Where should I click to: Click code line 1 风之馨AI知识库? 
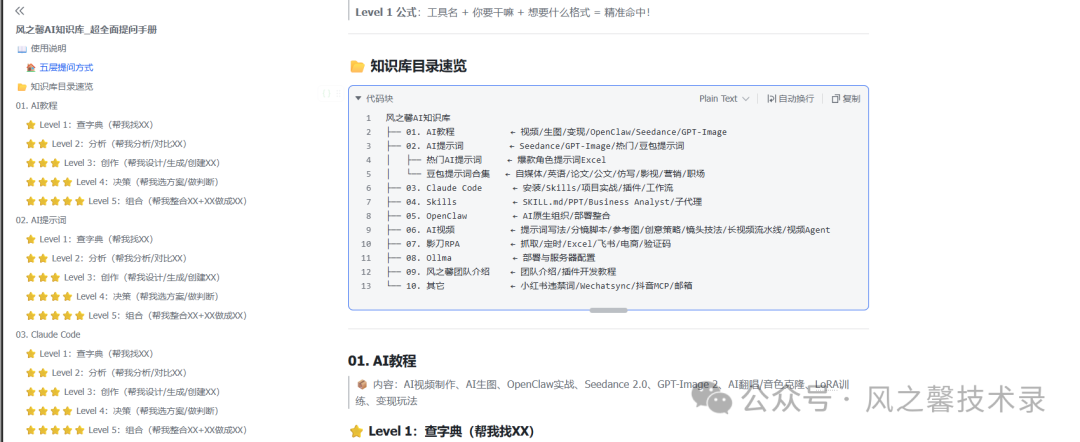(x=418, y=118)
